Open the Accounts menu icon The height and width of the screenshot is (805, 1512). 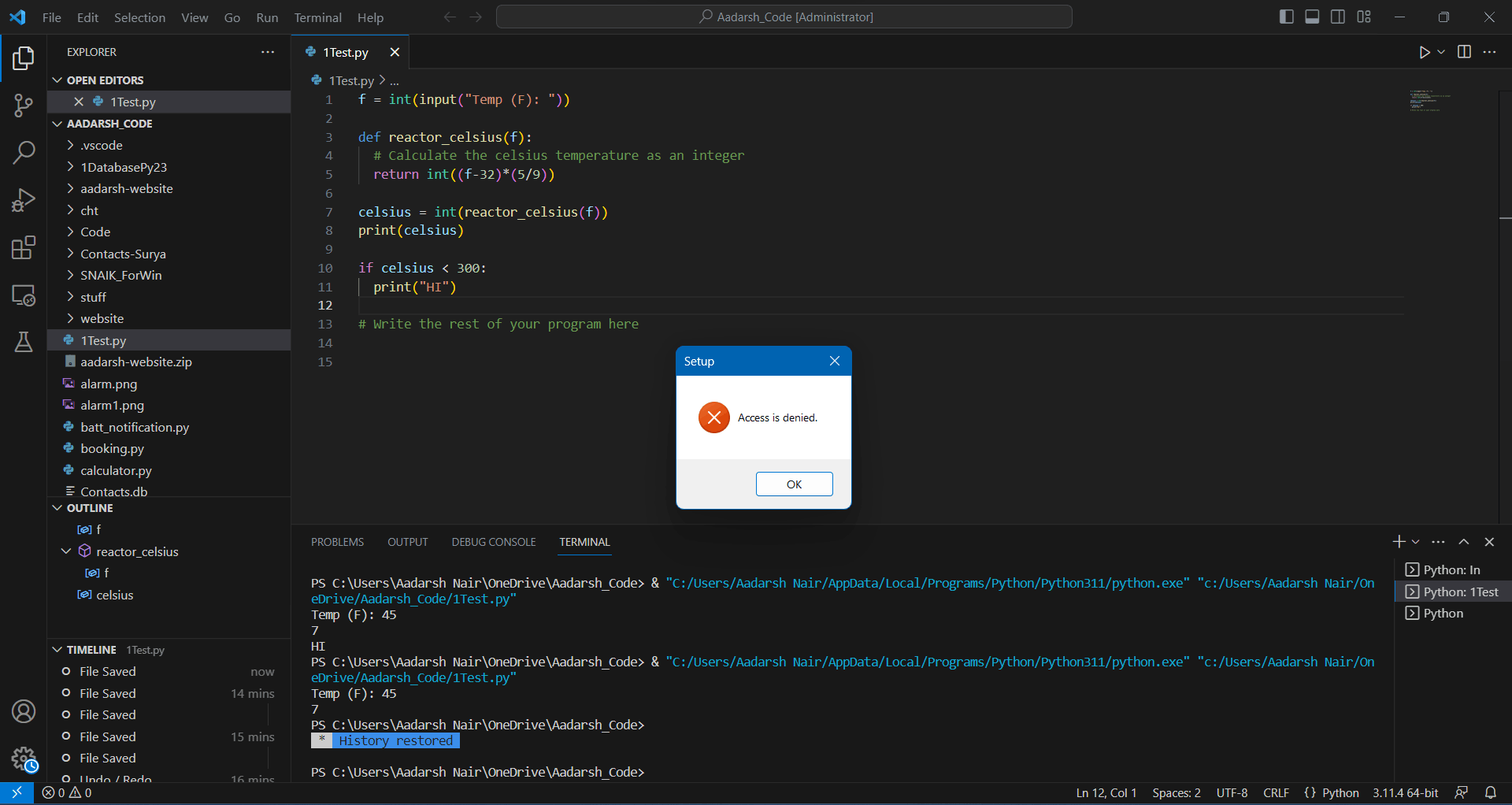click(x=24, y=712)
